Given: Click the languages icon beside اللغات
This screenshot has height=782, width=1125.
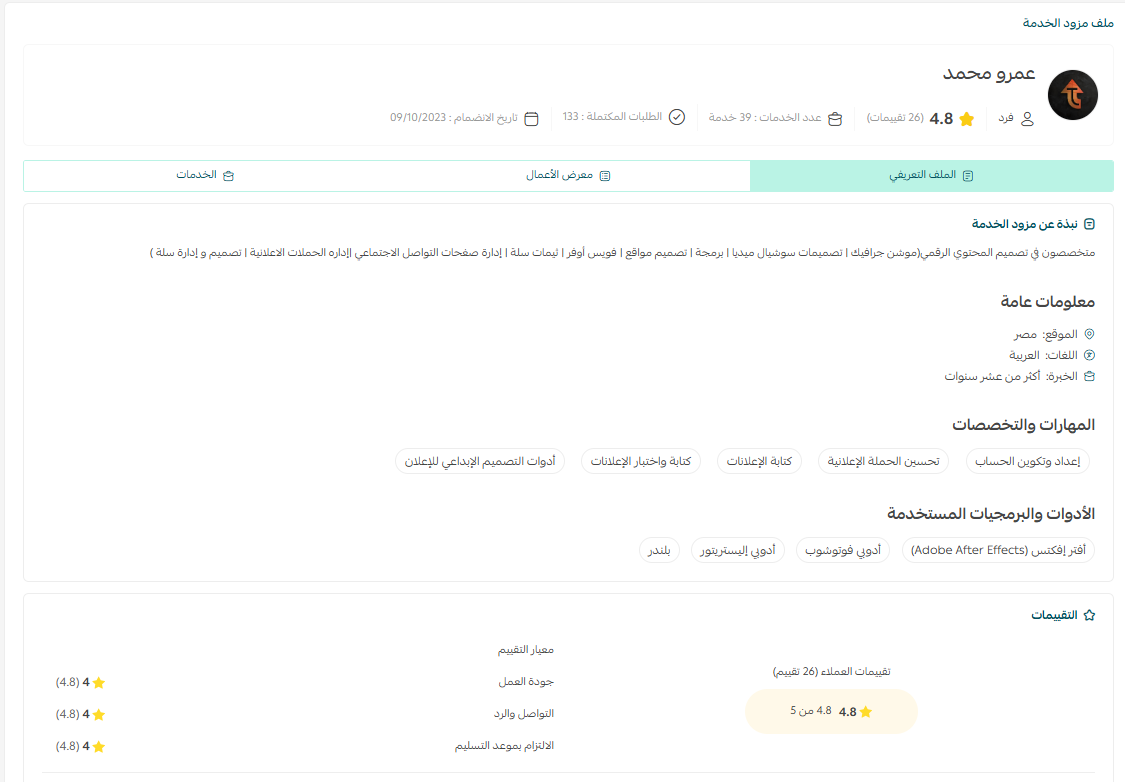Looking at the screenshot, I should point(1090,355).
